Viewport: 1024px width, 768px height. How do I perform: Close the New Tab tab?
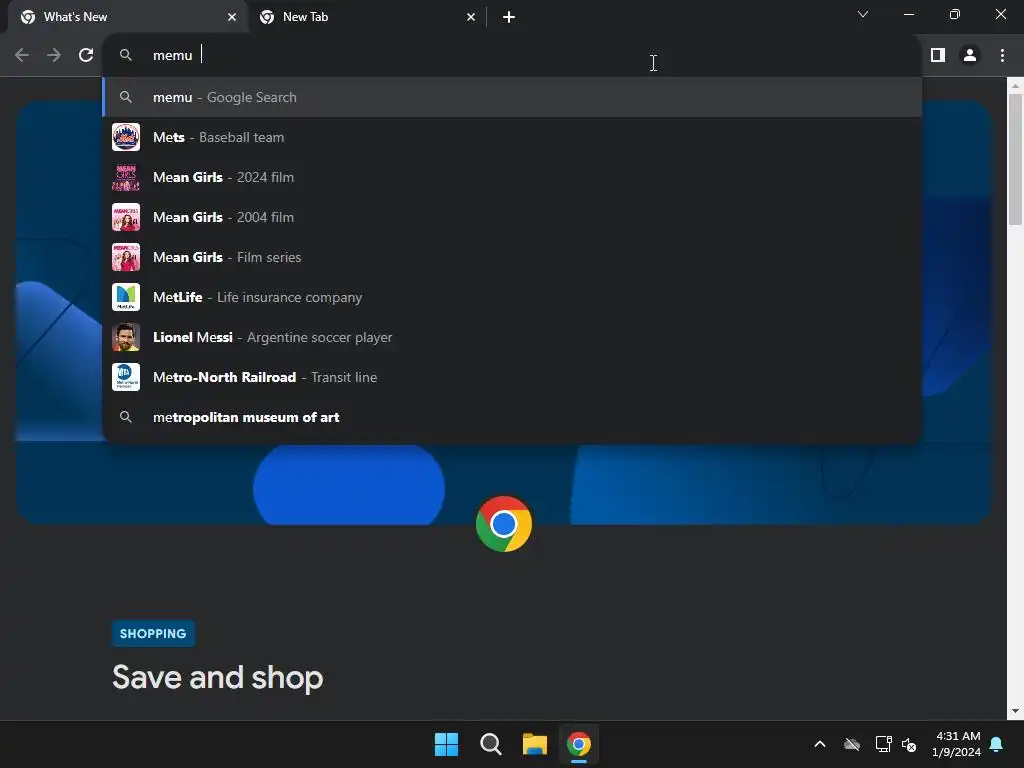[471, 17]
